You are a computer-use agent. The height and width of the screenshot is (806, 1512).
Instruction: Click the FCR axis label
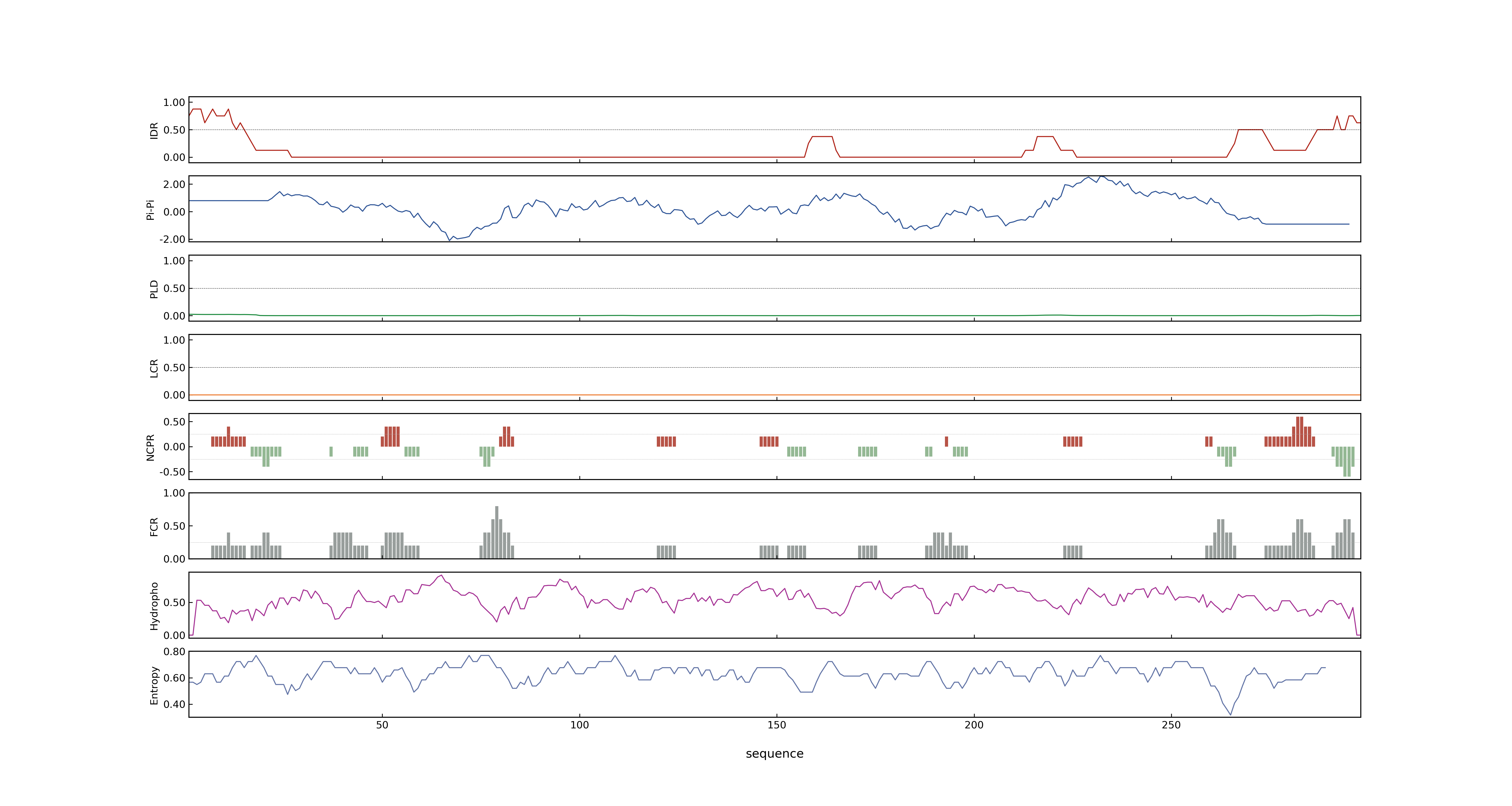[x=154, y=526]
